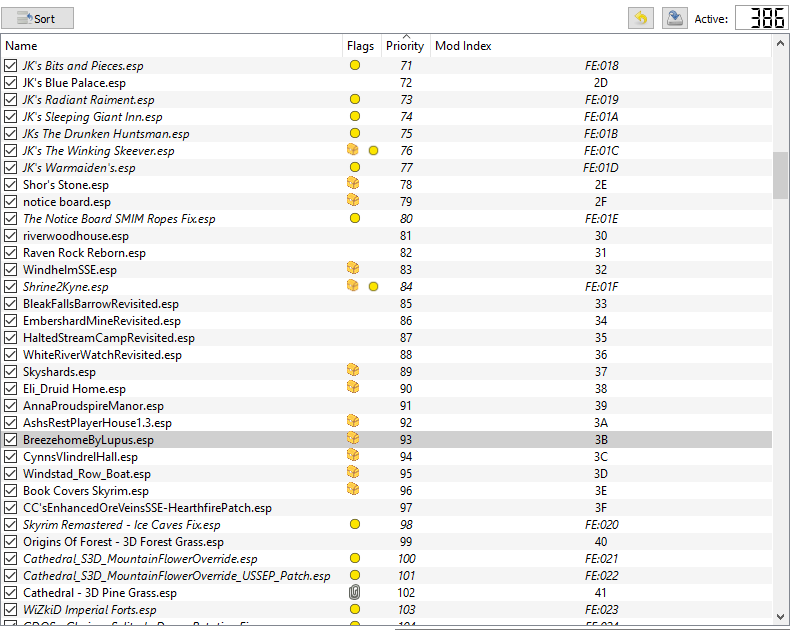Click the create backup icon
Screen dimensions: 790x630
click(x=675, y=19)
